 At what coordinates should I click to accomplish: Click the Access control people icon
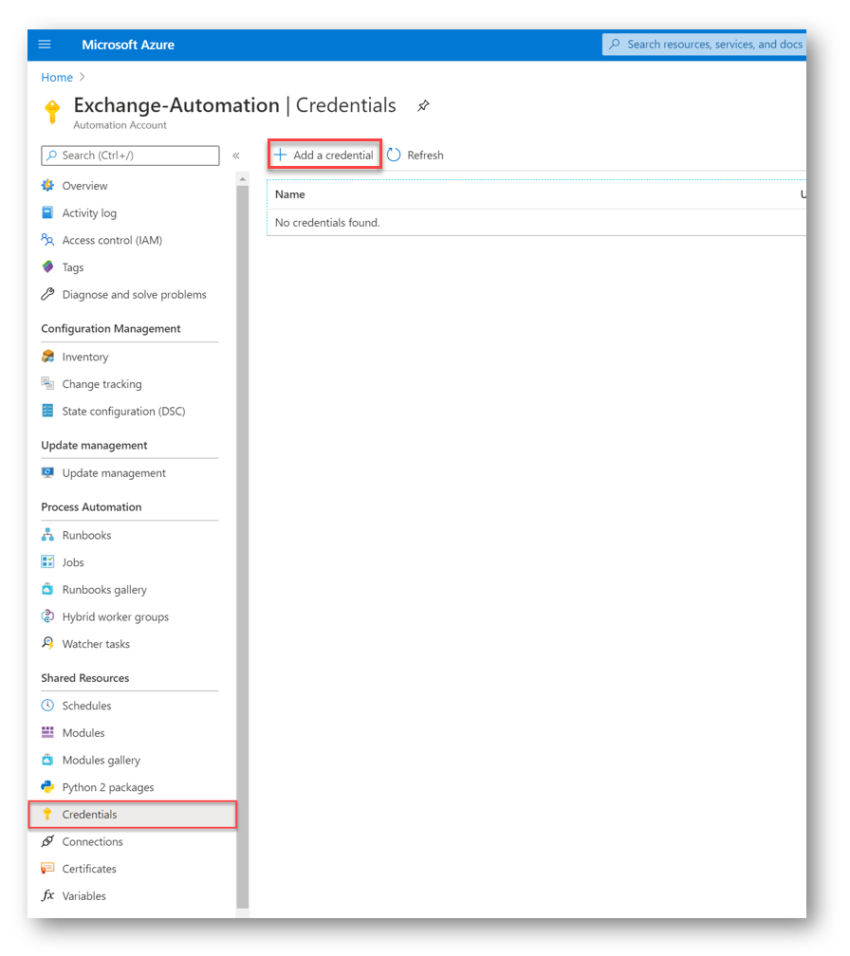point(48,240)
